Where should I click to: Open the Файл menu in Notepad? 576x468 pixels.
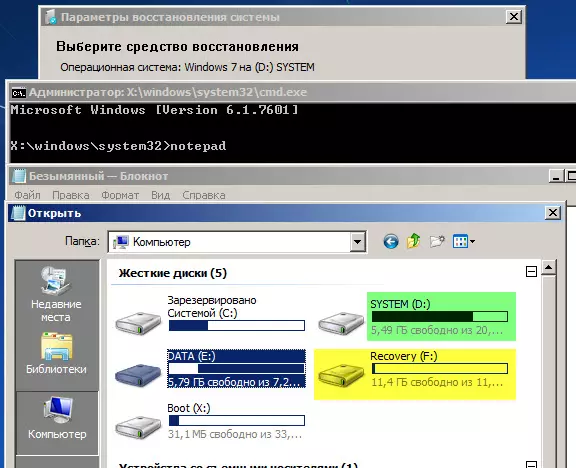27,195
